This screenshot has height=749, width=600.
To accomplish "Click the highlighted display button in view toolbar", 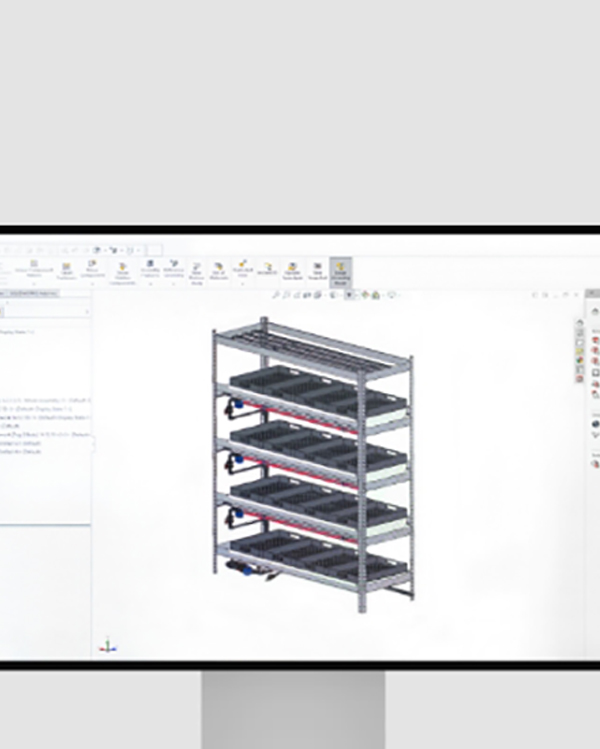I will [x=350, y=295].
